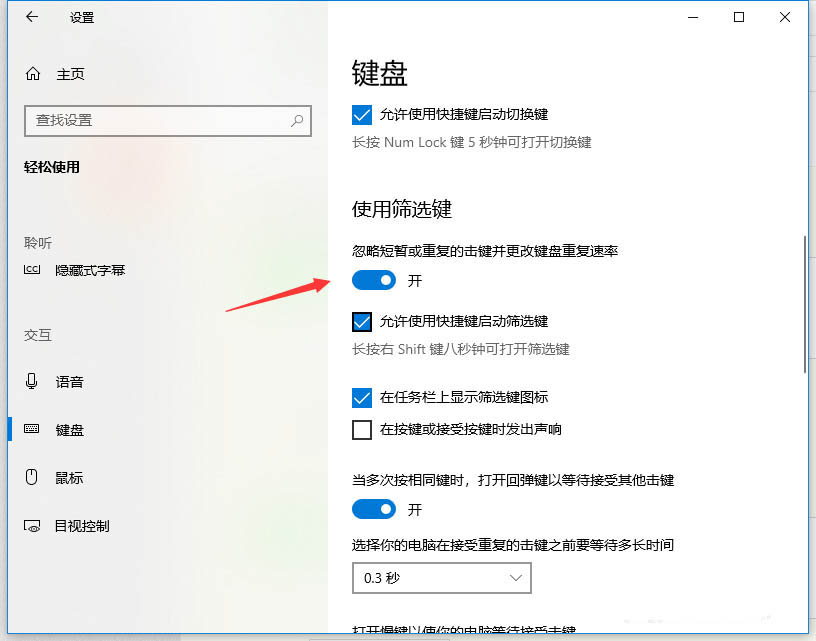Uncheck 允许使用快捷键启动筛选键 checkbox
This screenshot has width=816, height=641.
[x=362, y=322]
